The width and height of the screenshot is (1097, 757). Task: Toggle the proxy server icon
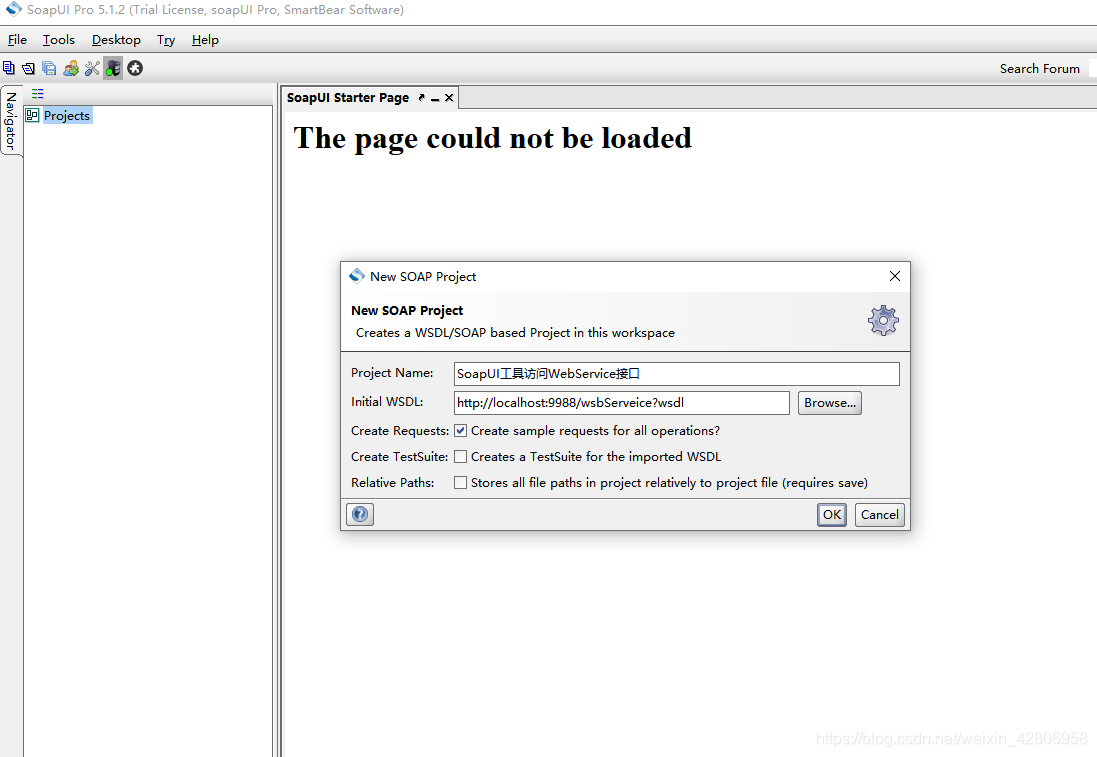tap(113, 68)
